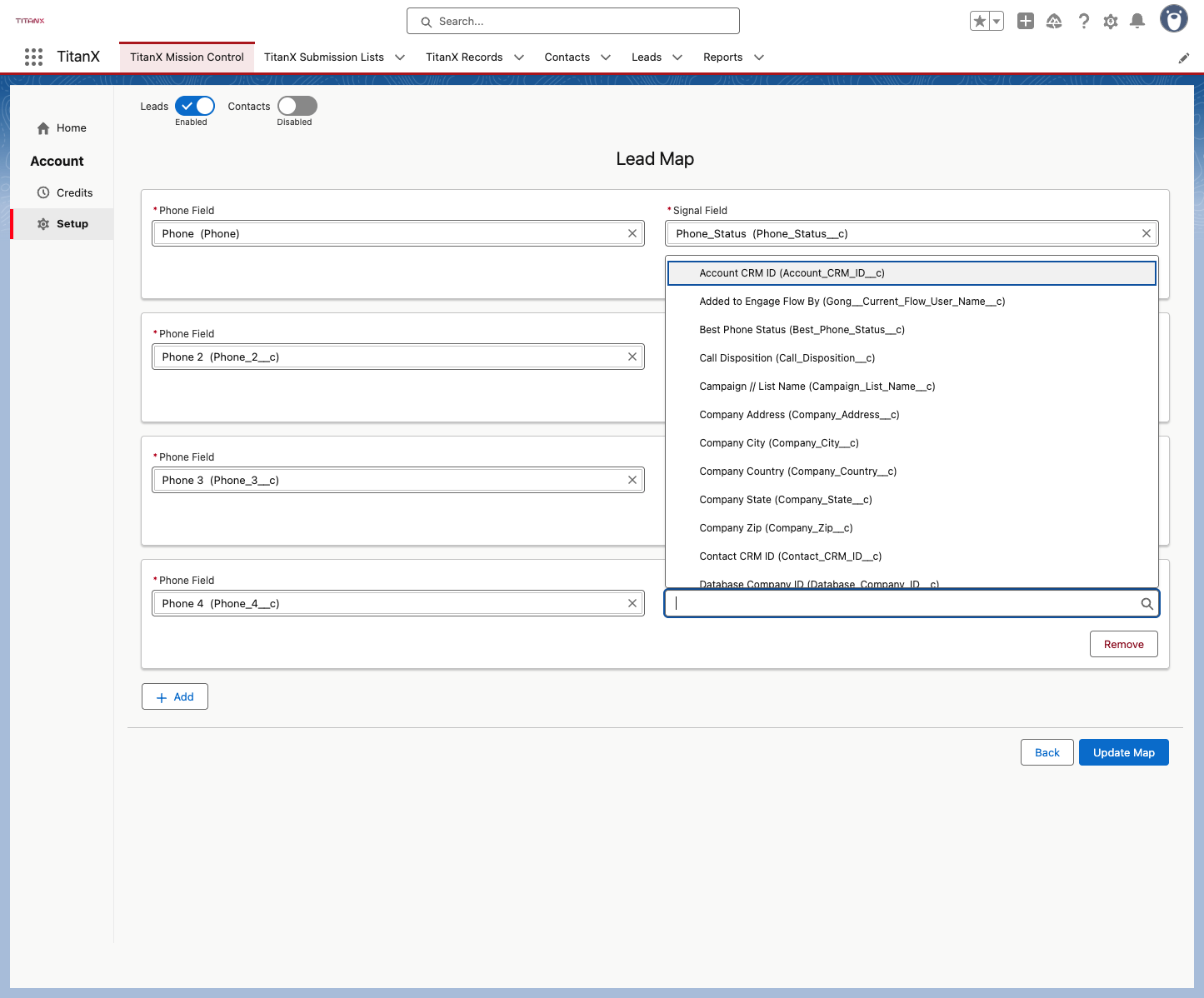Open the global actions plus icon

click(1026, 21)
